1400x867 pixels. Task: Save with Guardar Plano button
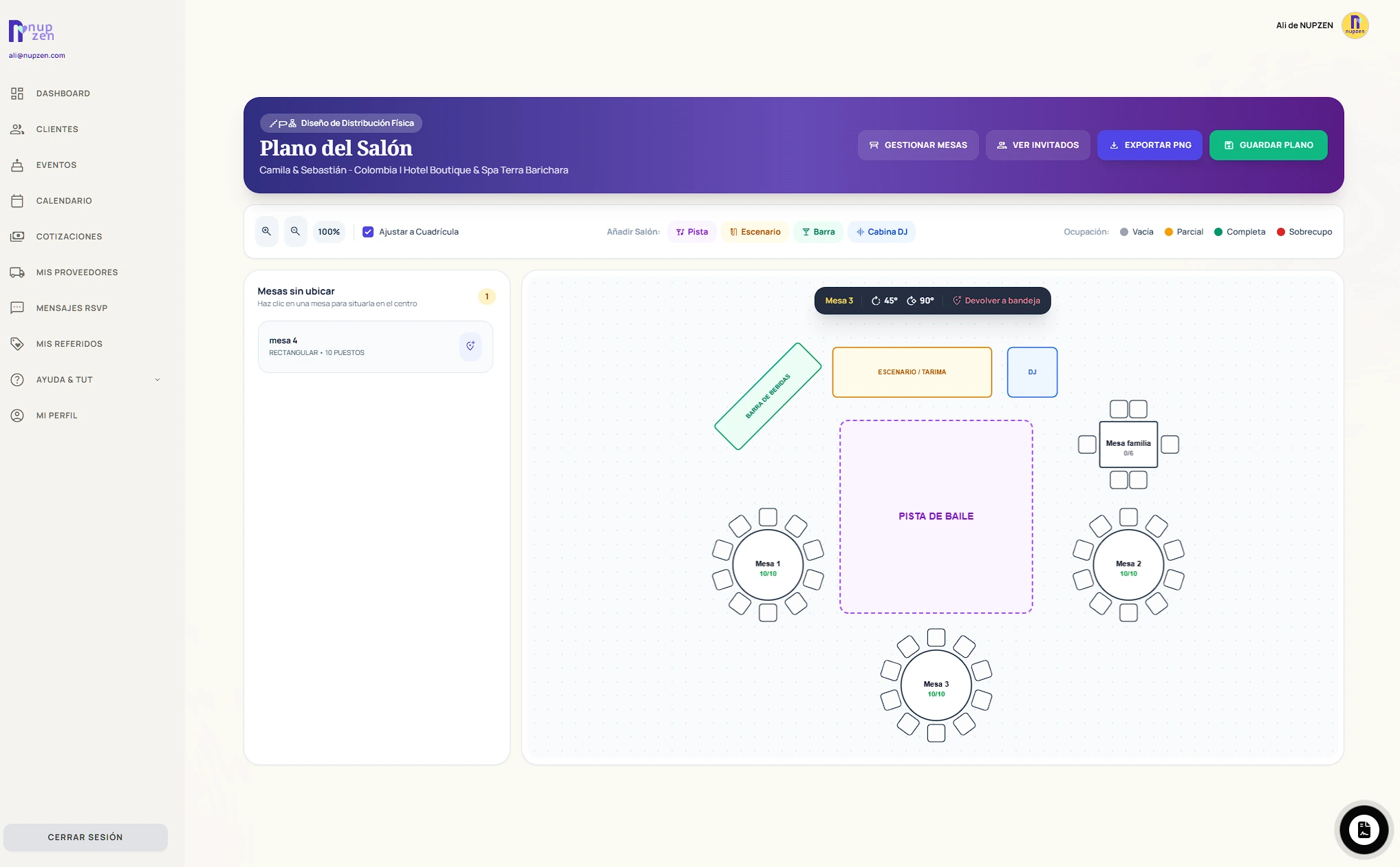(1268, 145)
